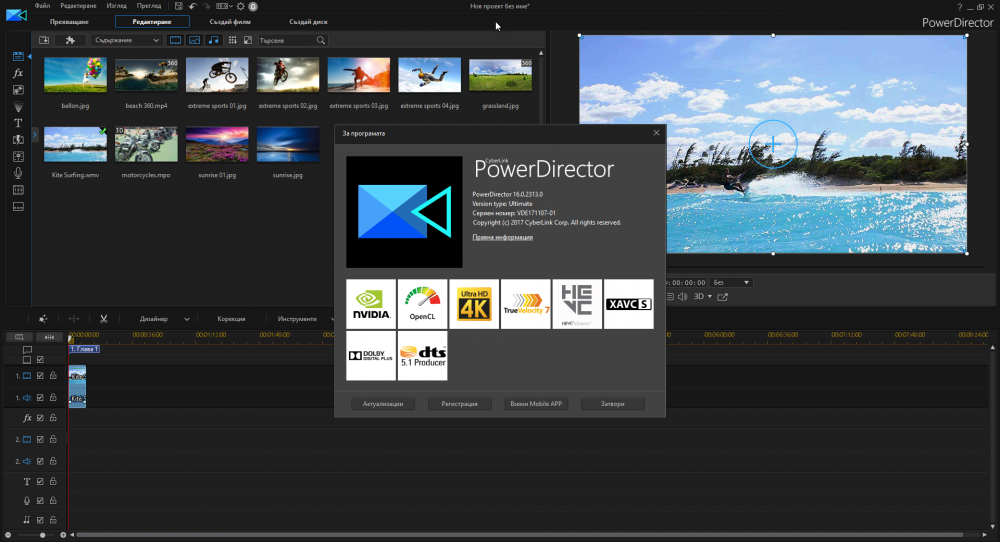This screenshot has width=1000, height=542.
Task: Switch to Създай филм tab
Action: (x=230, y=22)
